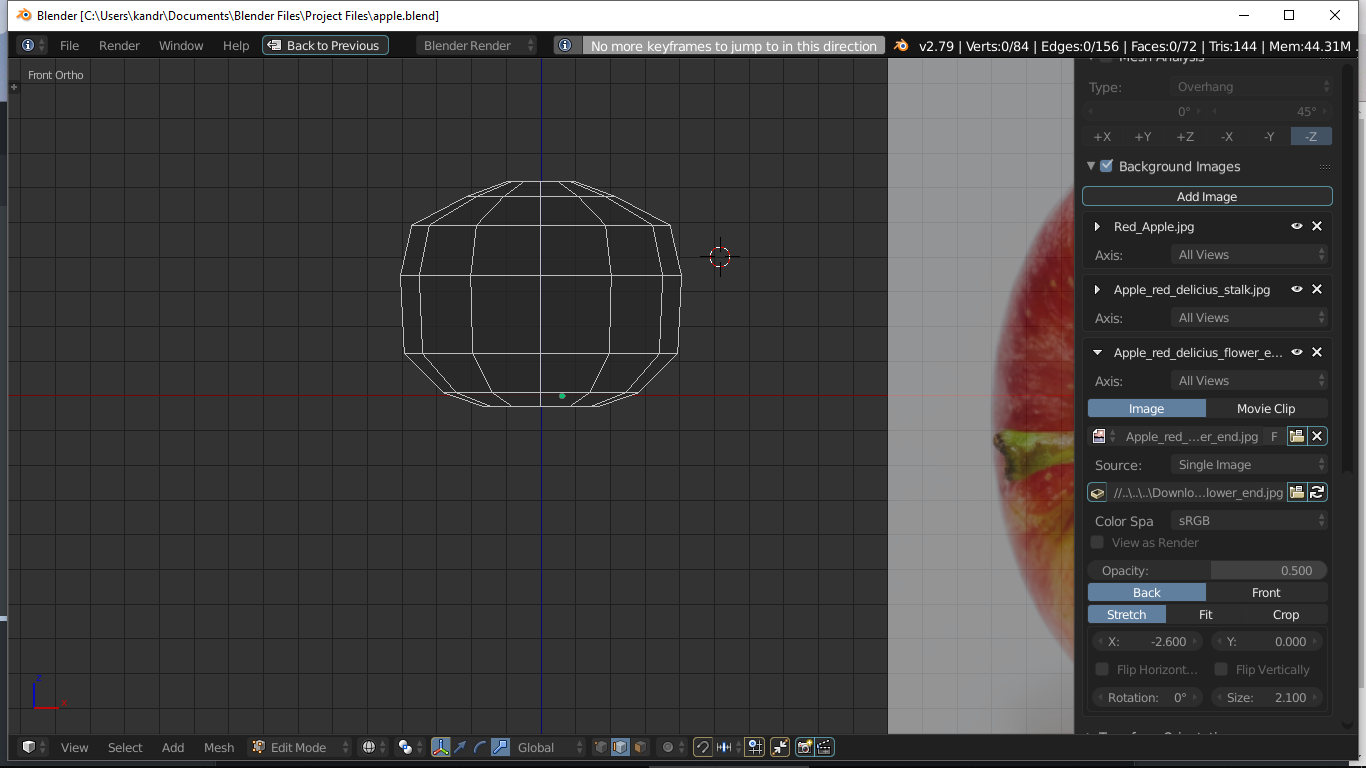
Task: Open the File menu
Action: point(69,45)
